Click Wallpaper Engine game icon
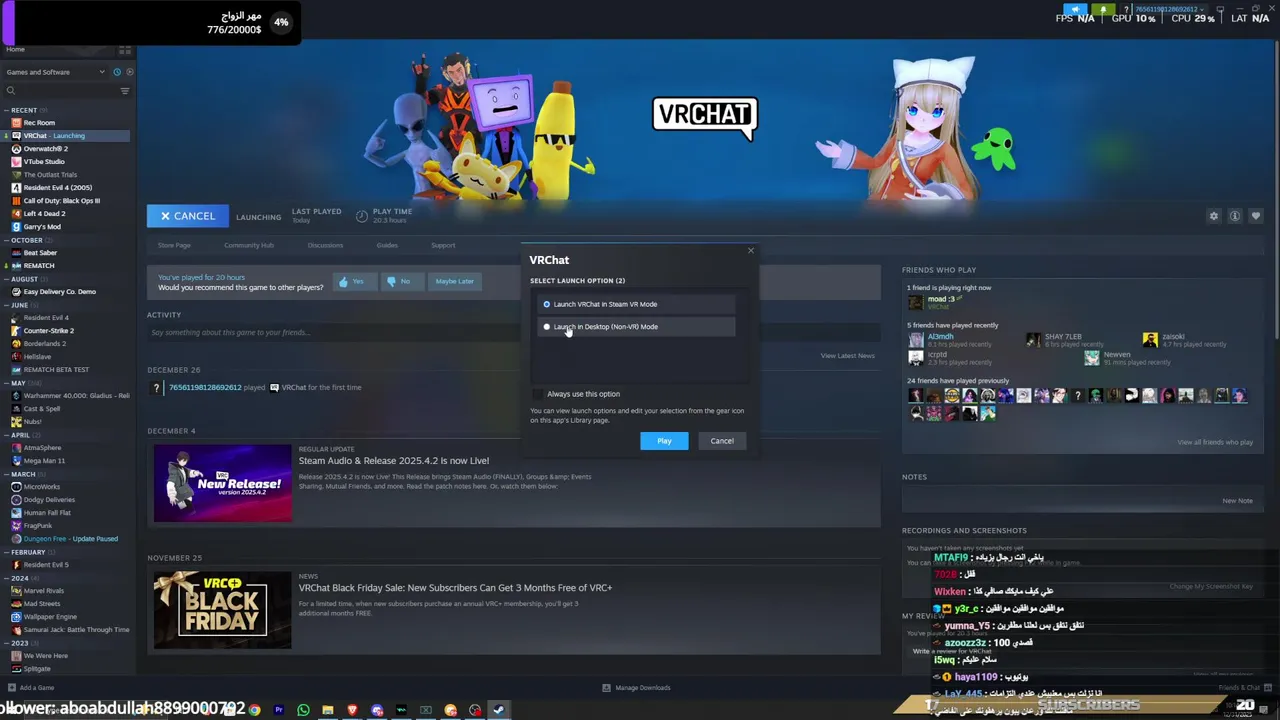Screen dimensions: 1280x720 (x=16, y=617)
